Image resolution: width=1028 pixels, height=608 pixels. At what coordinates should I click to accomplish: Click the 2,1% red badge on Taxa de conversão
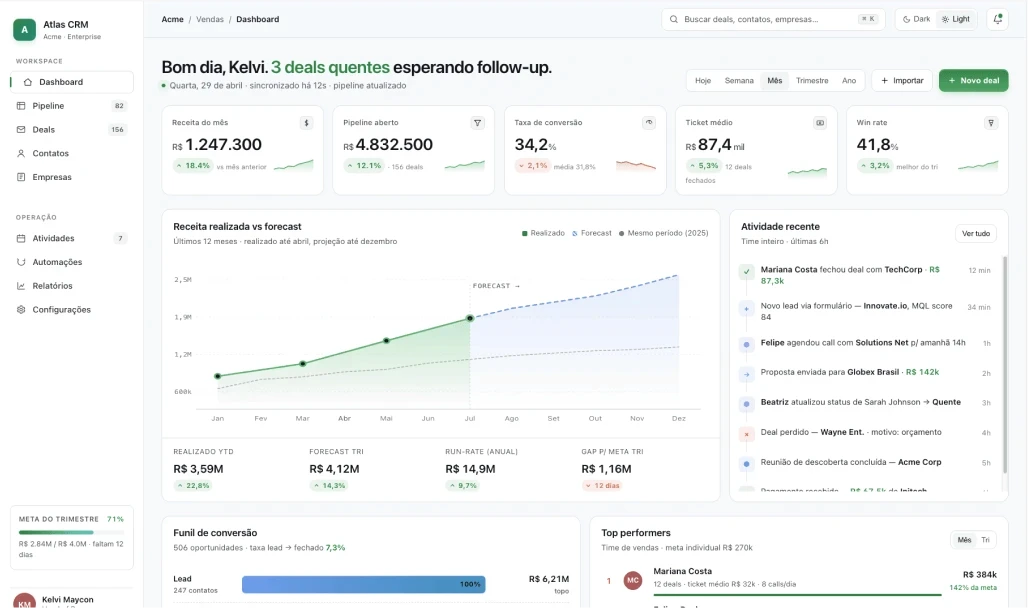coord(533,166)
